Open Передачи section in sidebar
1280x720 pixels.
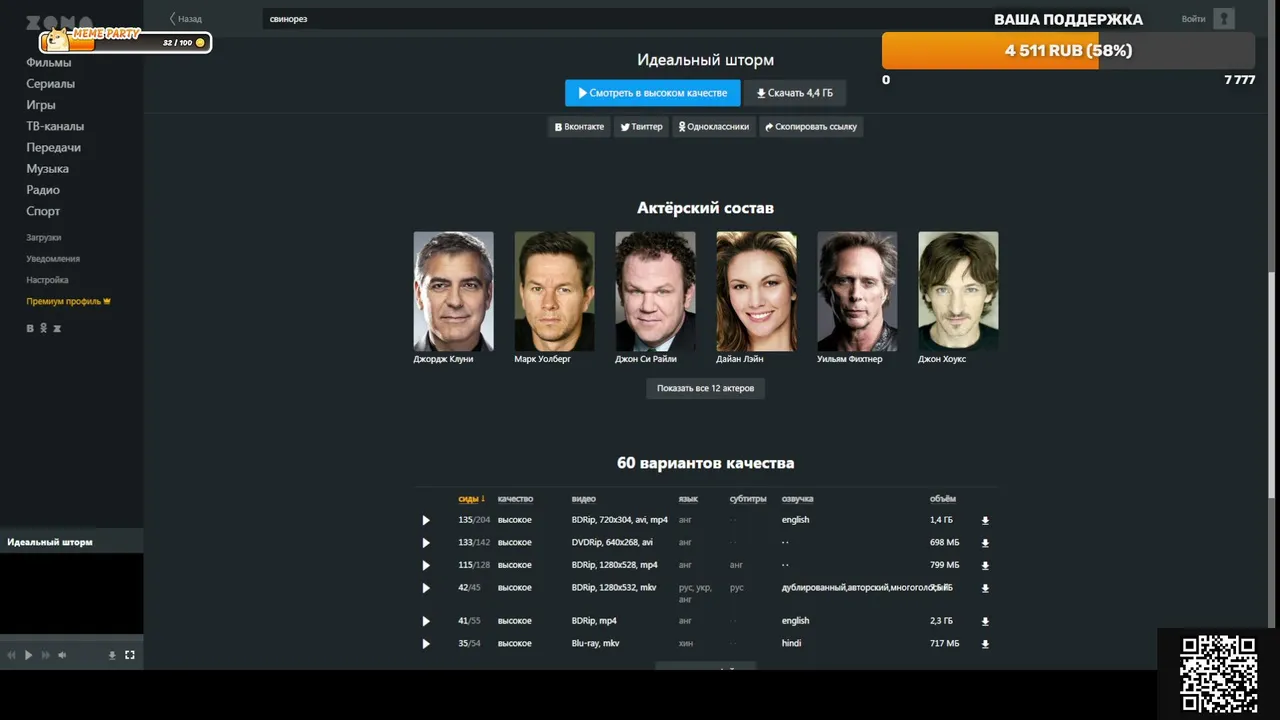54,148
